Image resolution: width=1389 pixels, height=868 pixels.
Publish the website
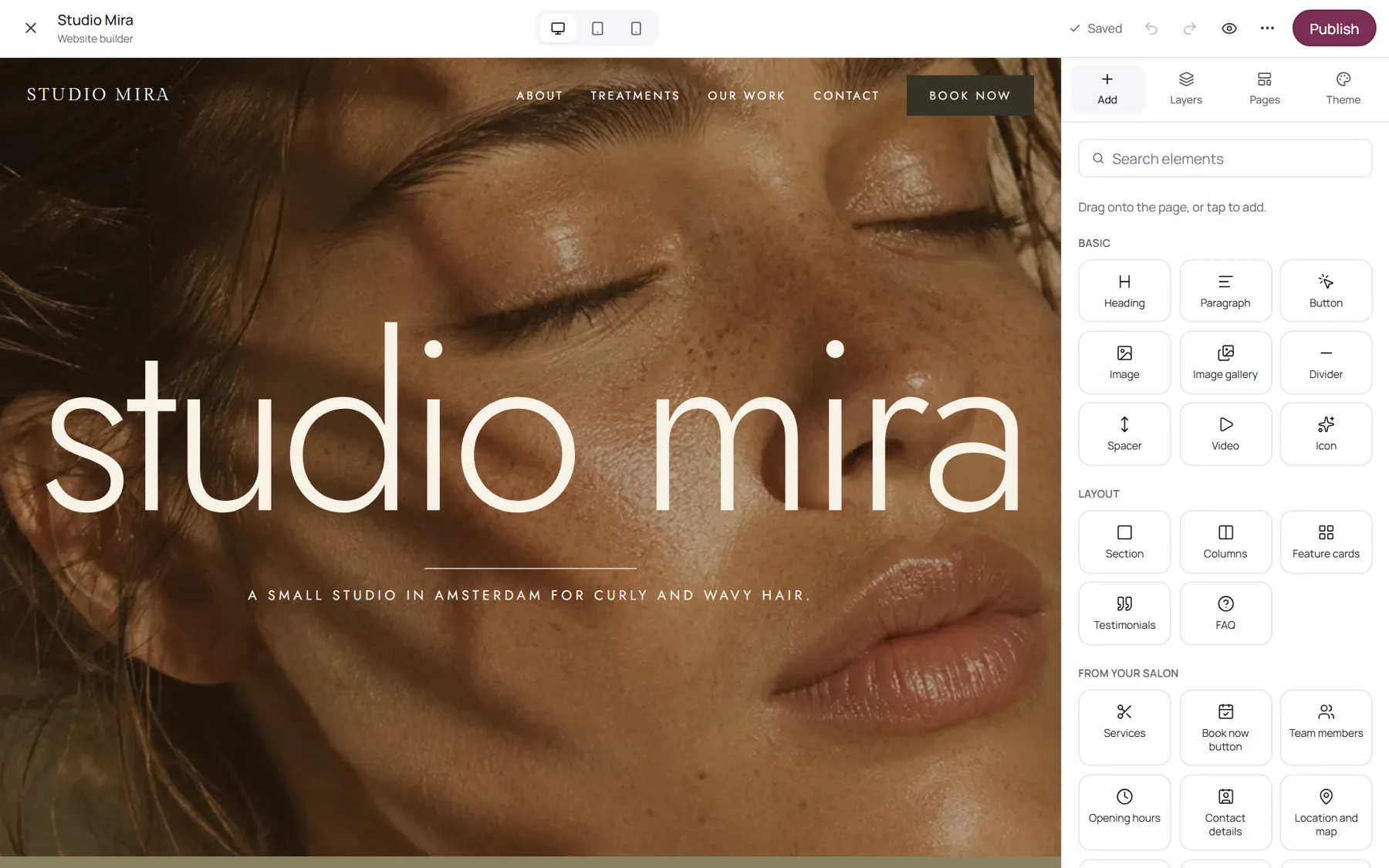pyautogui.click(x=1333, y=29)
